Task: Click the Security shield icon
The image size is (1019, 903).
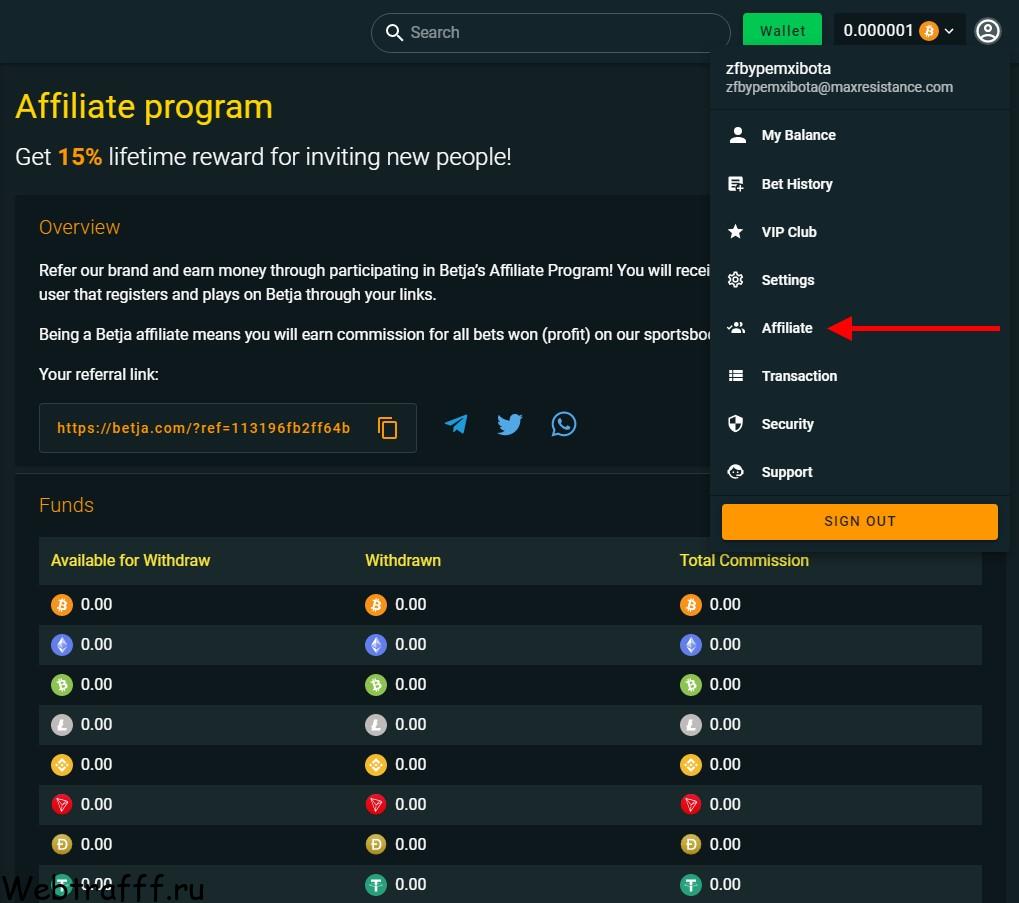Action: pyautogui.click(x=736, y=424)
